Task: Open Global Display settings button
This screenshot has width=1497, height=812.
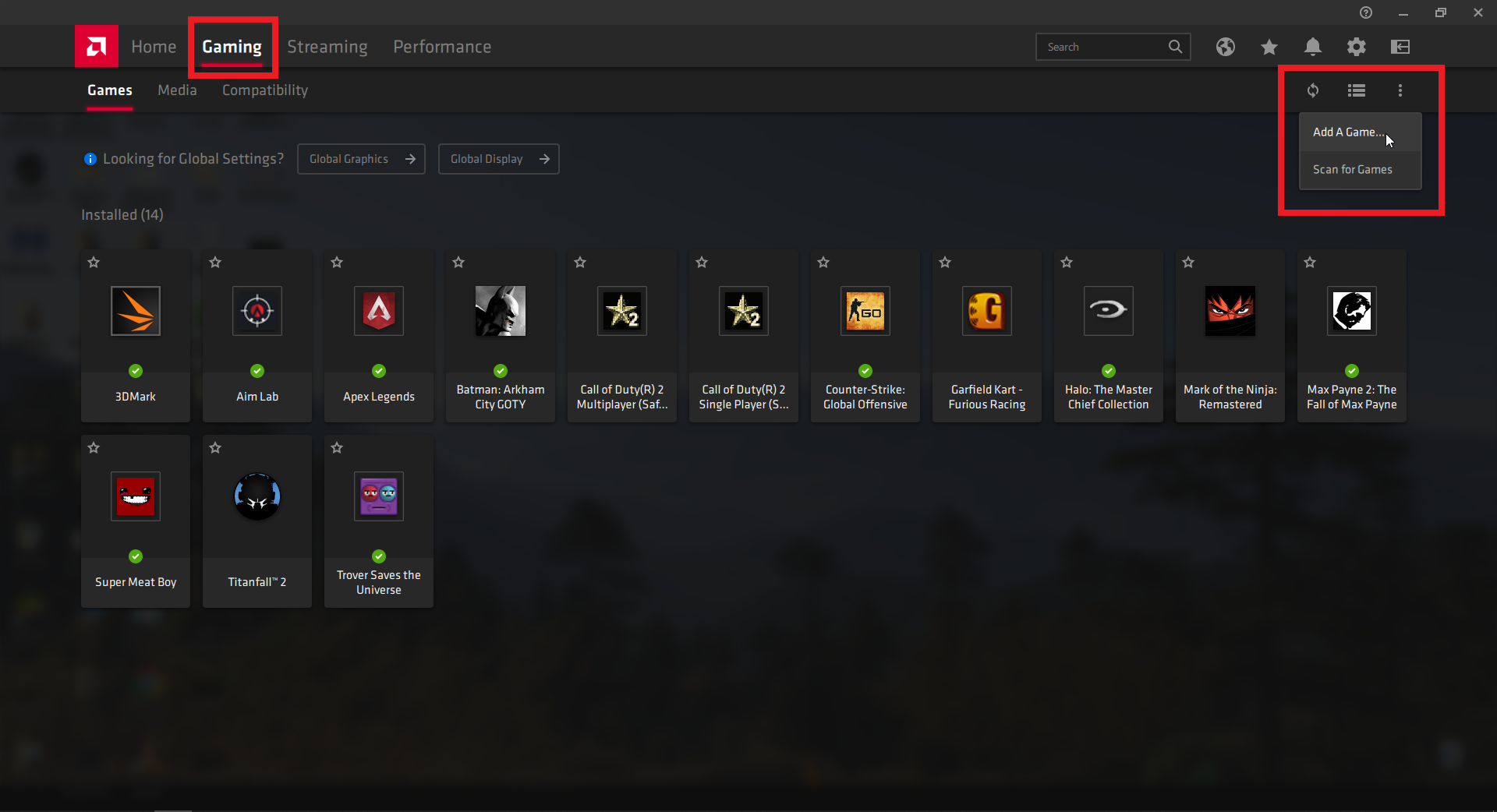Action: click(x=498, y=159)
